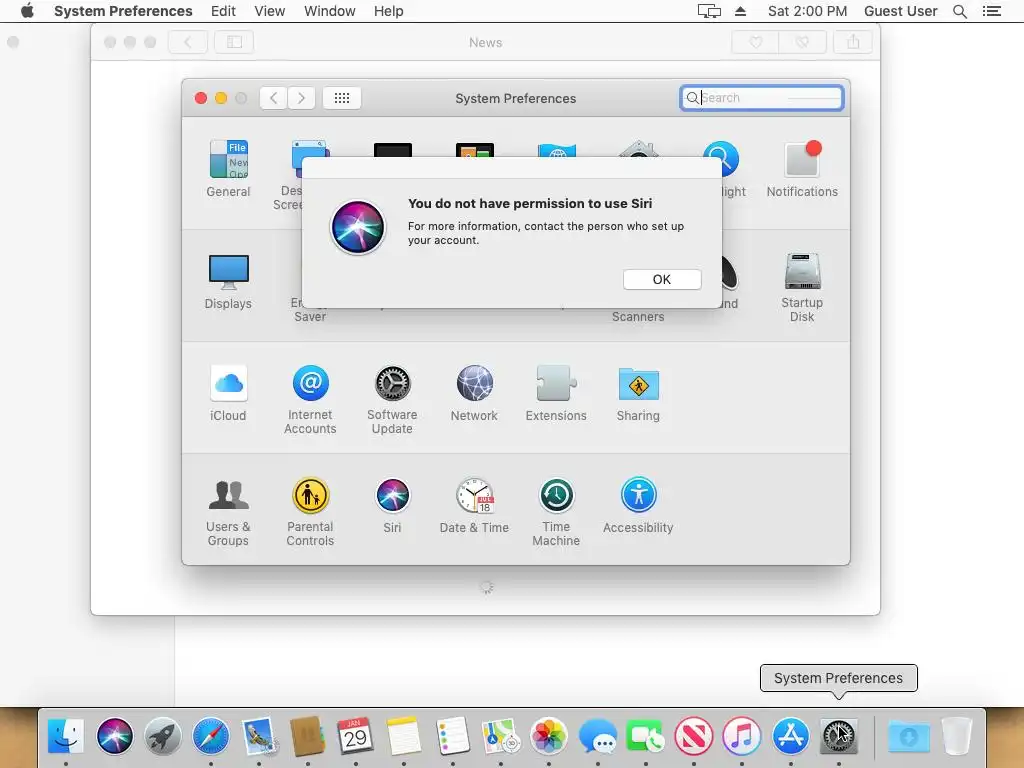Screen dimensions: 1024x768
Task: Click the eject icon in the menu bar
Action: (x=741, y=11)
